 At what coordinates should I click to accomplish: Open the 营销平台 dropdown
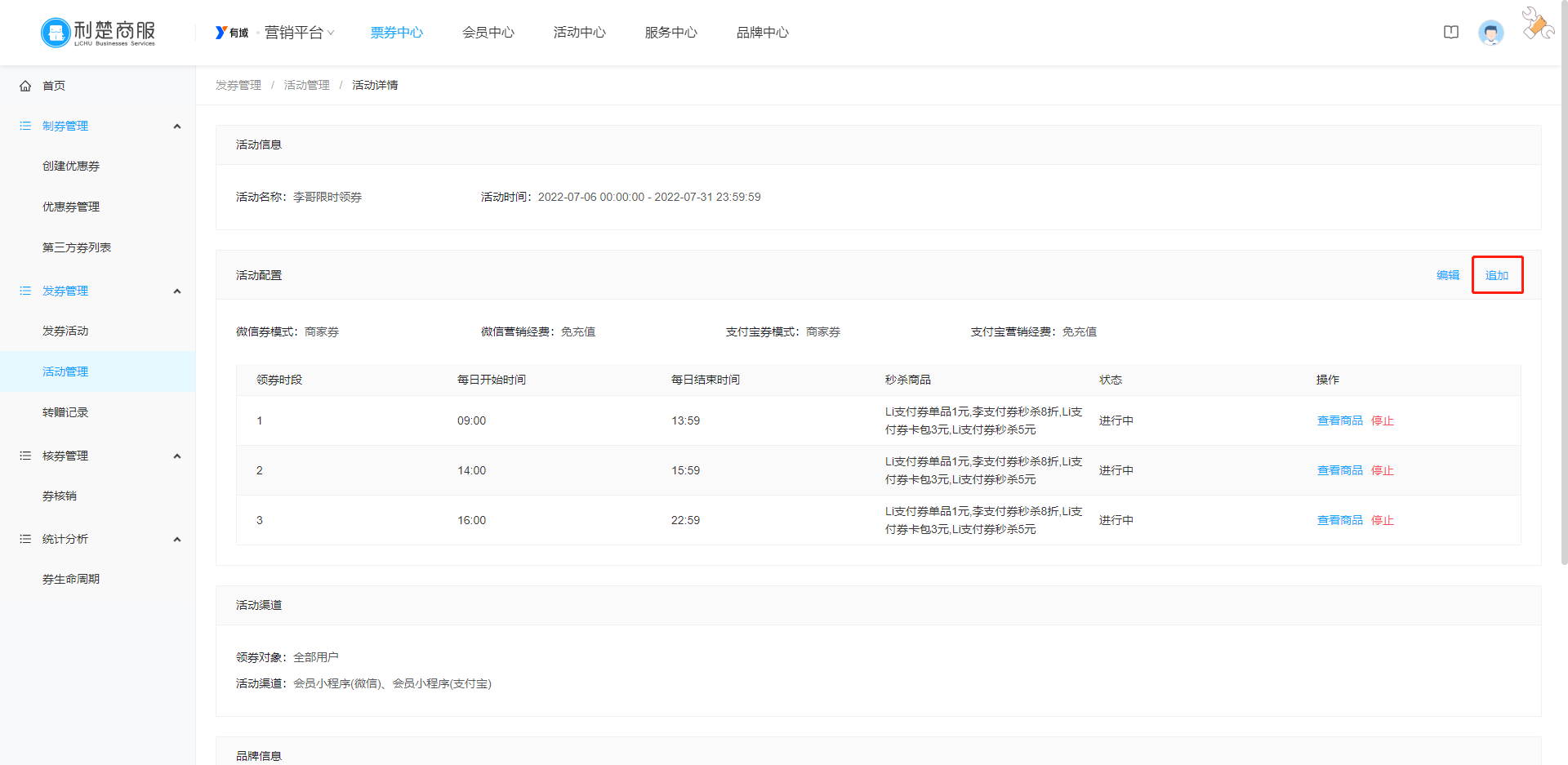299,33
